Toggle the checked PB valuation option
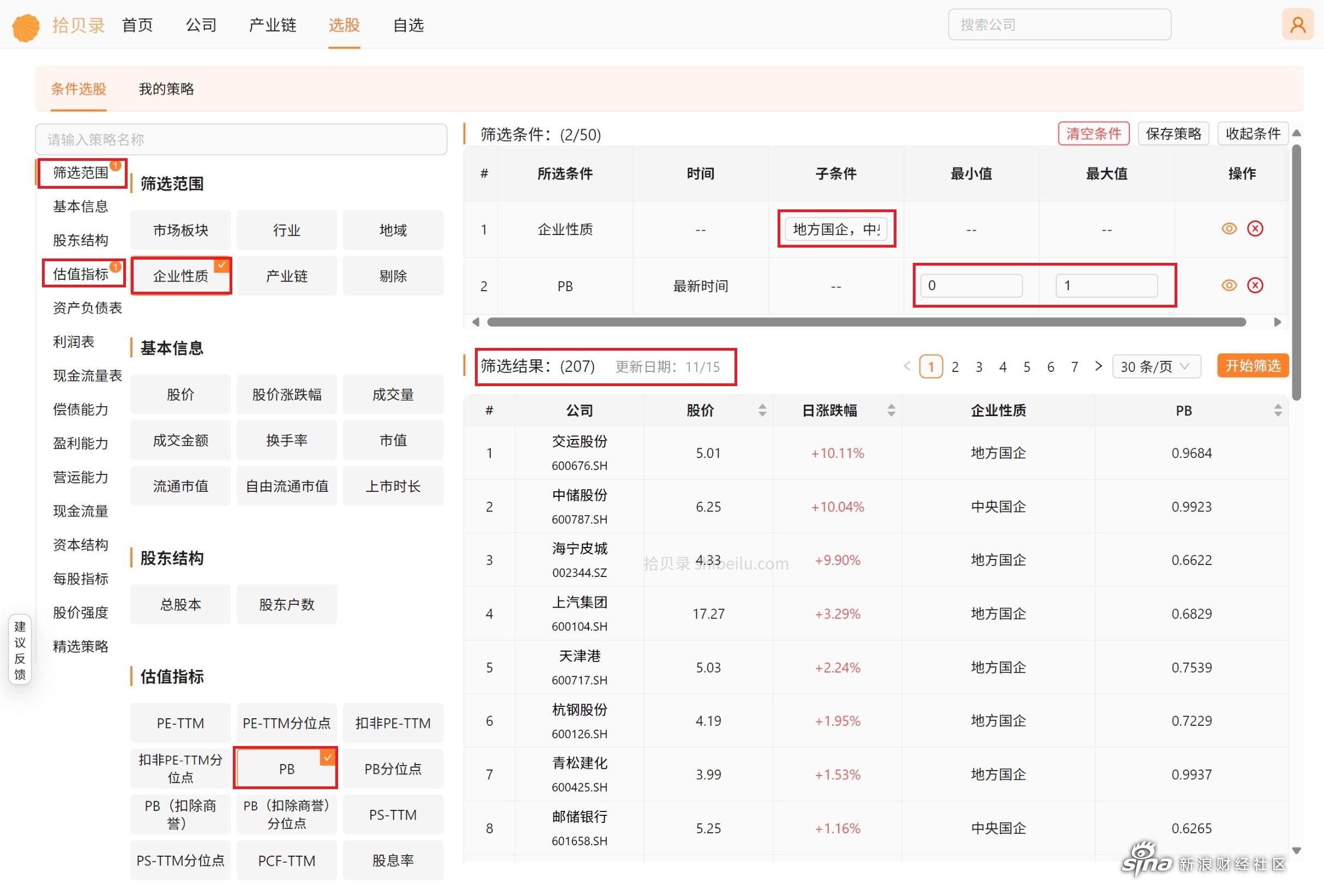 (x=286, y=768)
